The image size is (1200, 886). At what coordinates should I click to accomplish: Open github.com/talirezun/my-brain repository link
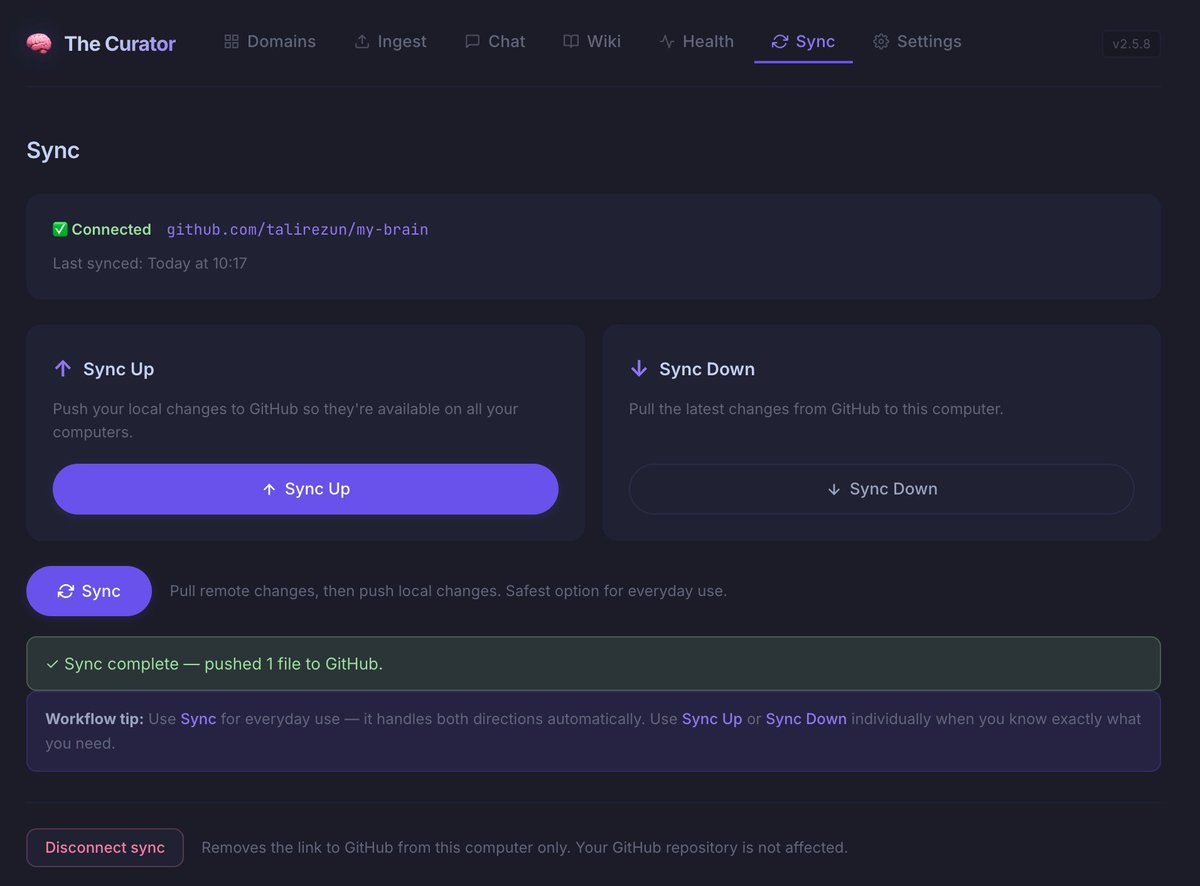click(297, 229)
